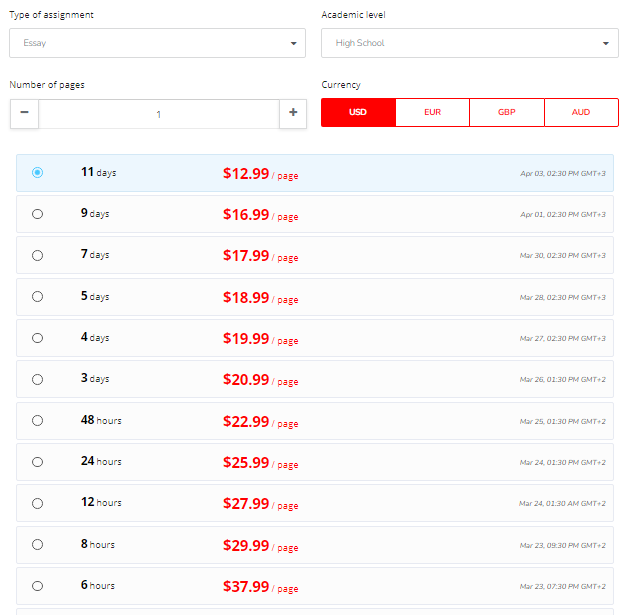Click the number of pages input field
632x615 pixels.
(x=159, y=114)
